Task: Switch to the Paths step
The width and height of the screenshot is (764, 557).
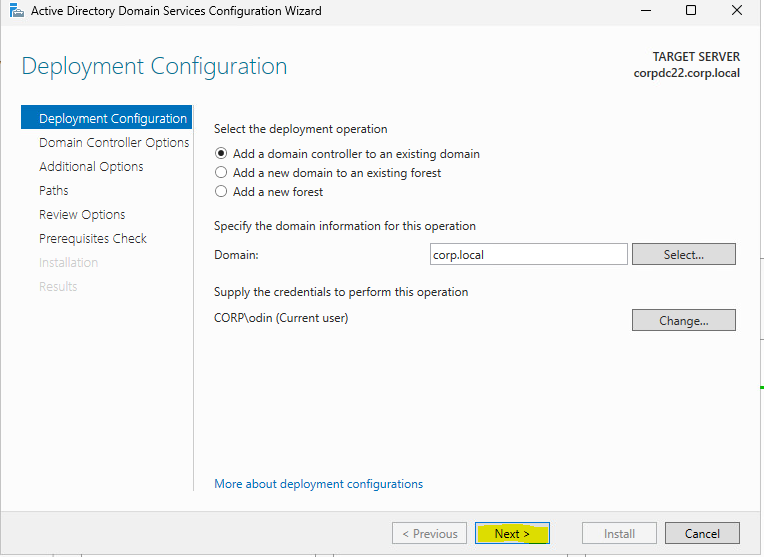Action: [54, 191]
